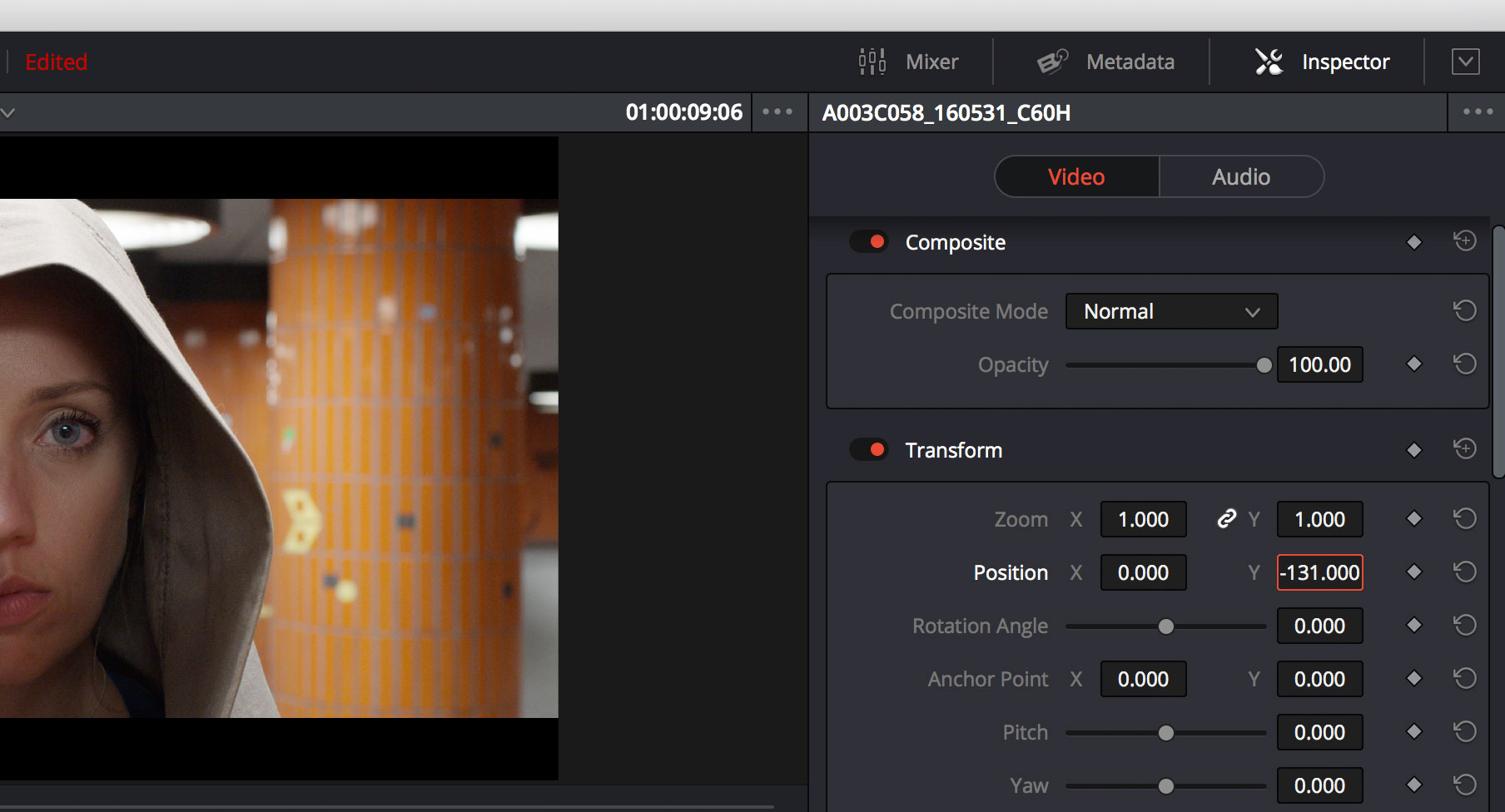Click the Pitch value field

[x=1319, y=732]
